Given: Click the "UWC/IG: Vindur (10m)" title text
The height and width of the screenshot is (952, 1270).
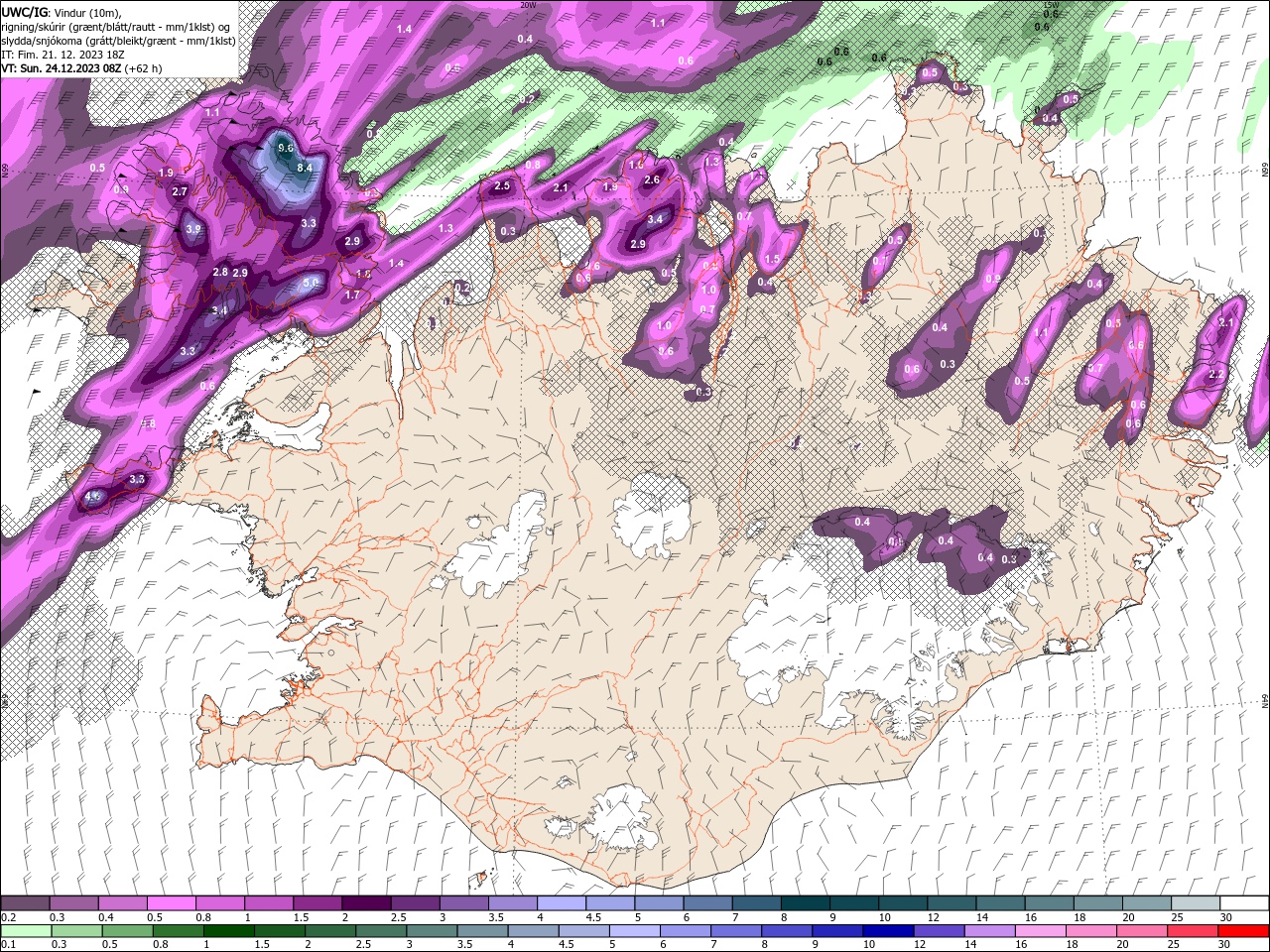Looking at the screenshot, I should click(x=63, y=12).
